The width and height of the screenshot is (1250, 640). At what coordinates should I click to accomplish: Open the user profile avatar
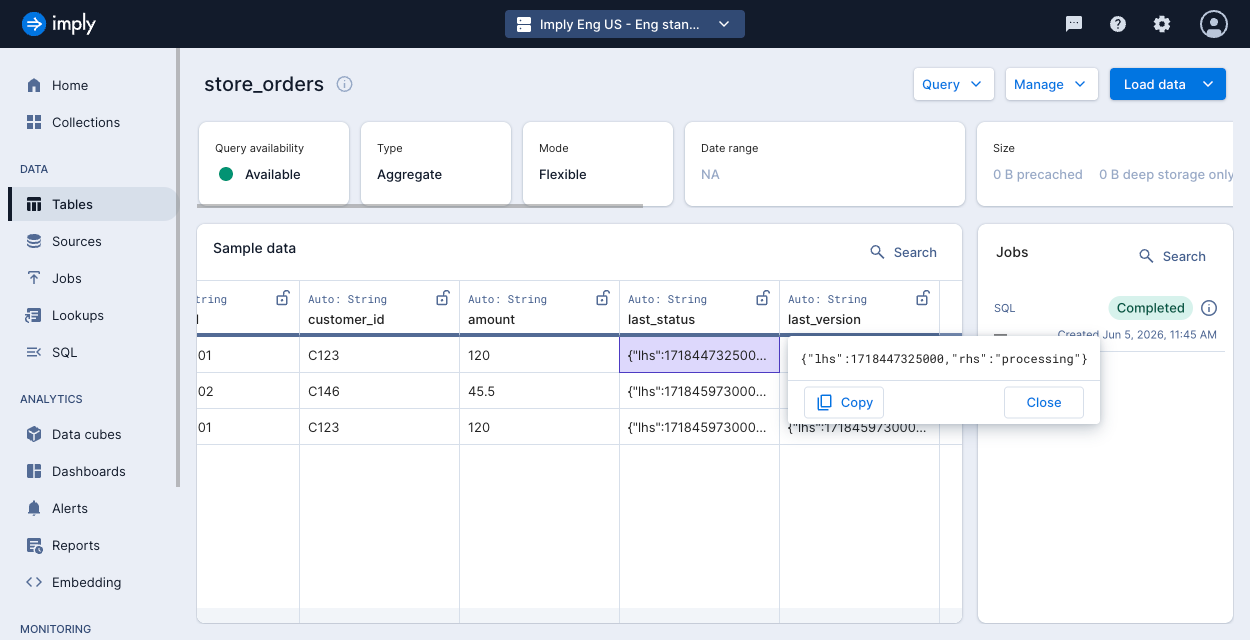tap(1214, 24)
